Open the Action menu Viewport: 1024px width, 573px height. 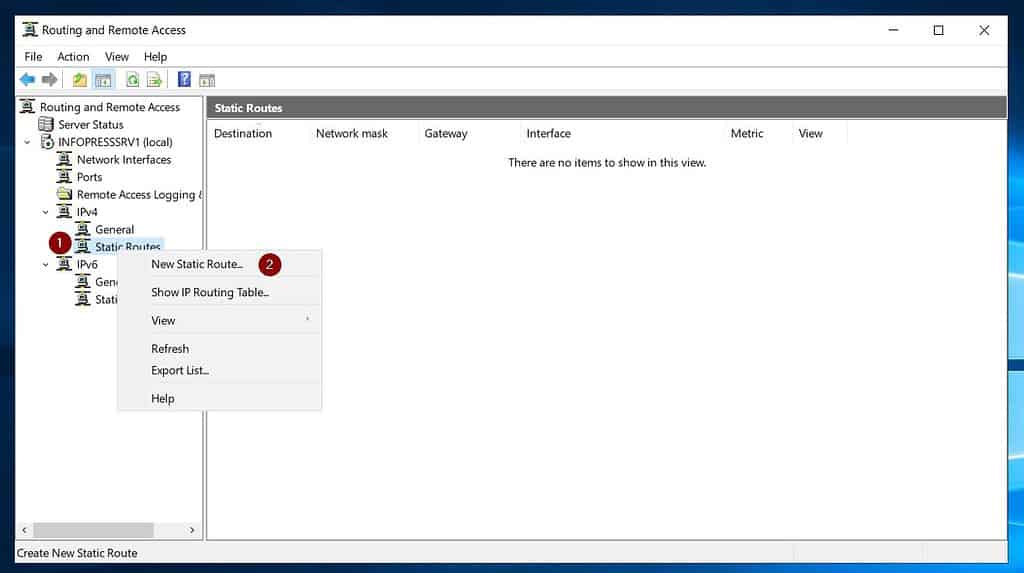coord(73,57)
